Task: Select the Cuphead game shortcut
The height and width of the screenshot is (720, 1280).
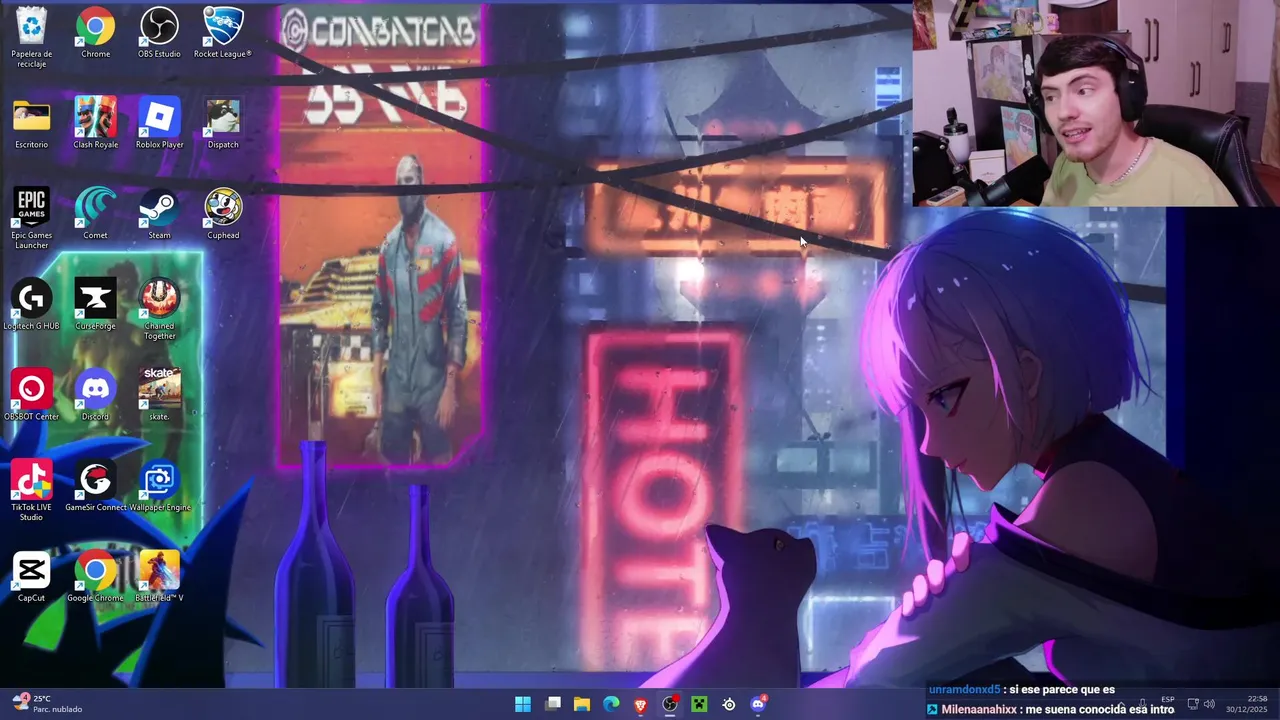Action: click(x=223, y=214)
